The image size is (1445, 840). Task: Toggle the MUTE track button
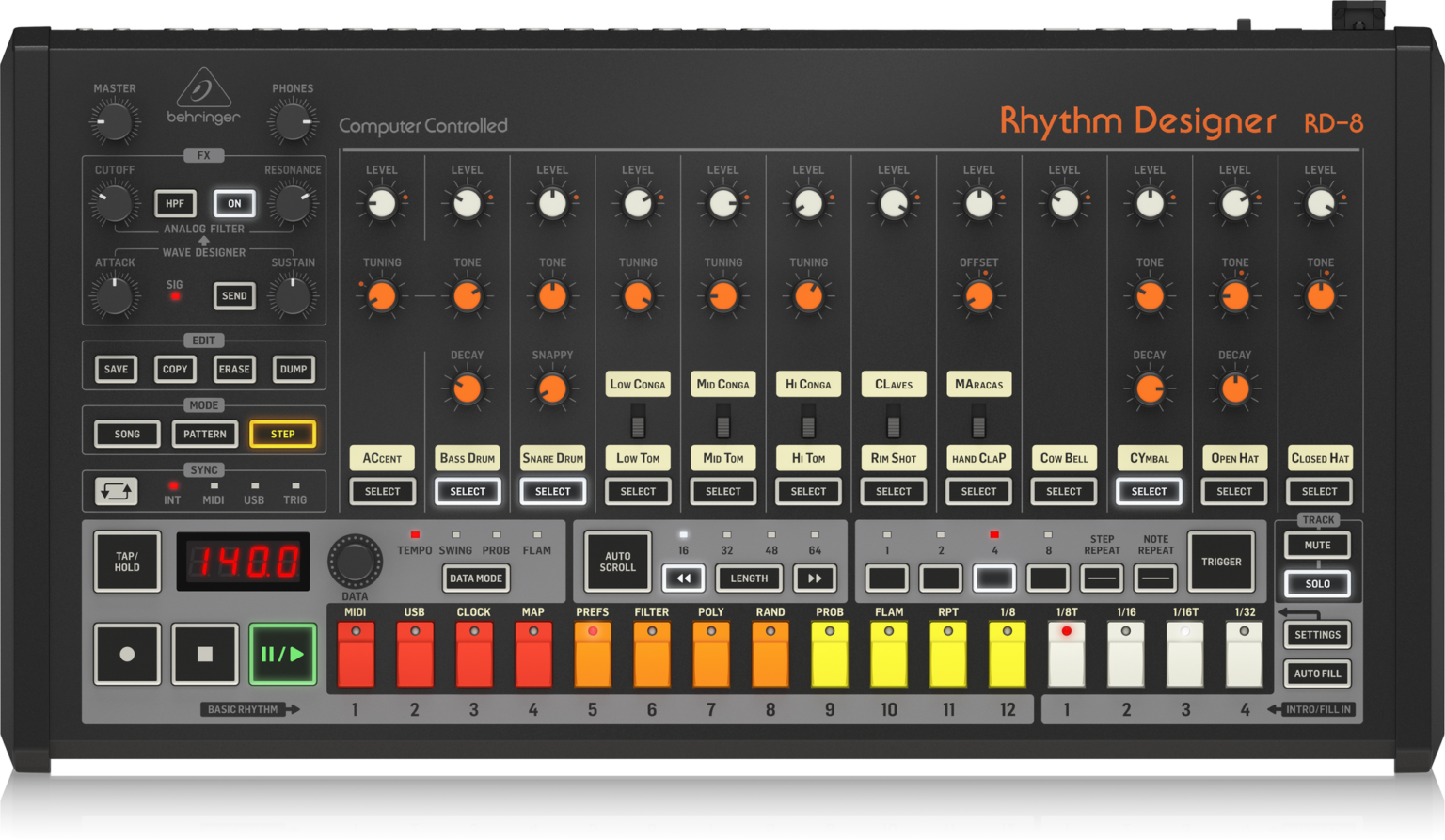(x=1317, y=546)
